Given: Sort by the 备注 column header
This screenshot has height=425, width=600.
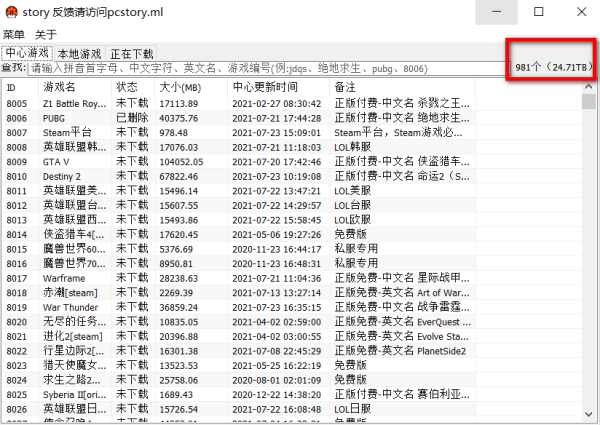Looking at the screenshot, I should tap(400, 87).
